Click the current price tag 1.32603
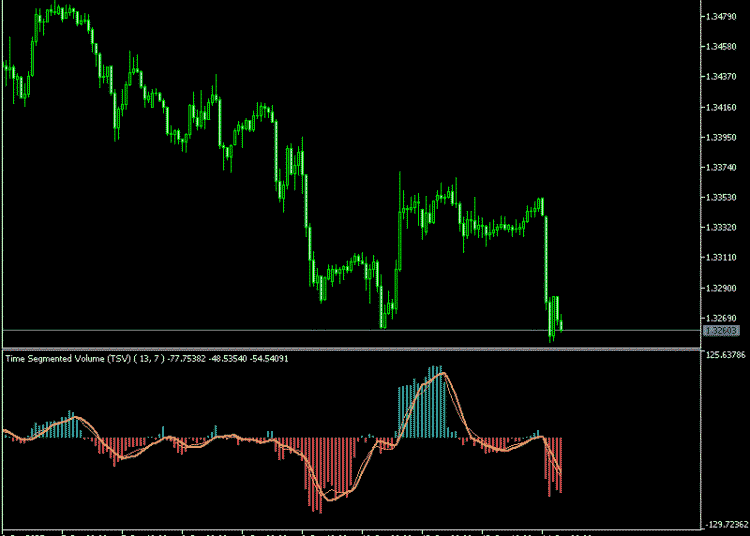The width and height of the screenshot is (750, 536). (x=721, y=330)
